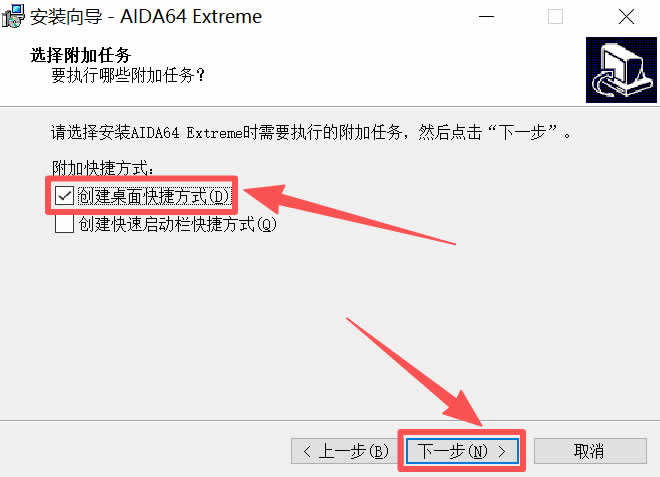Click the 创建桌面快捷方式(D) label text
Image resolution: width=660 pixels, height=477 pixels.
click(x=154, y=196)
